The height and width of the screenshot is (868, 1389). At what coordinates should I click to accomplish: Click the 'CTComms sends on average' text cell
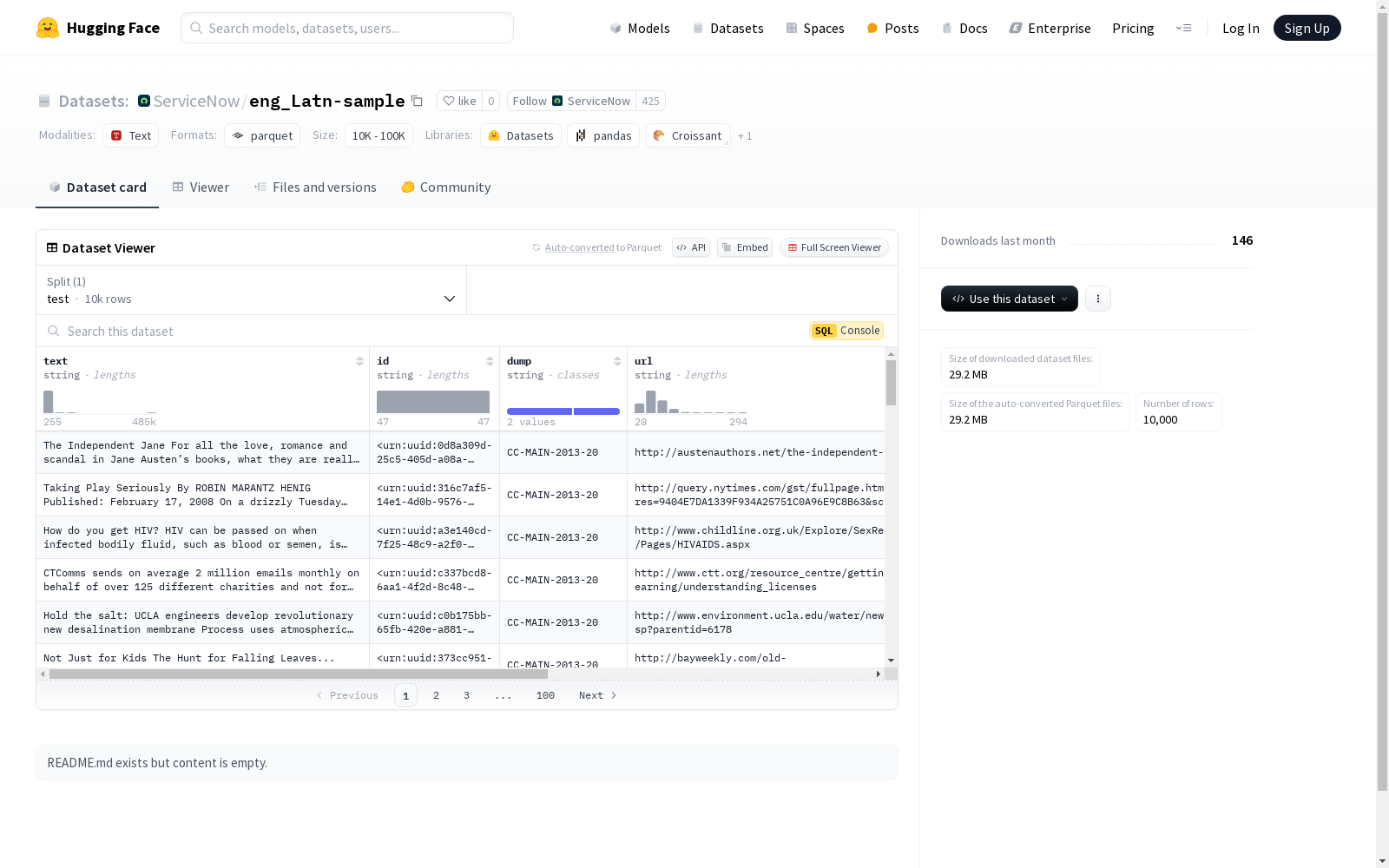tap(203, 580)
